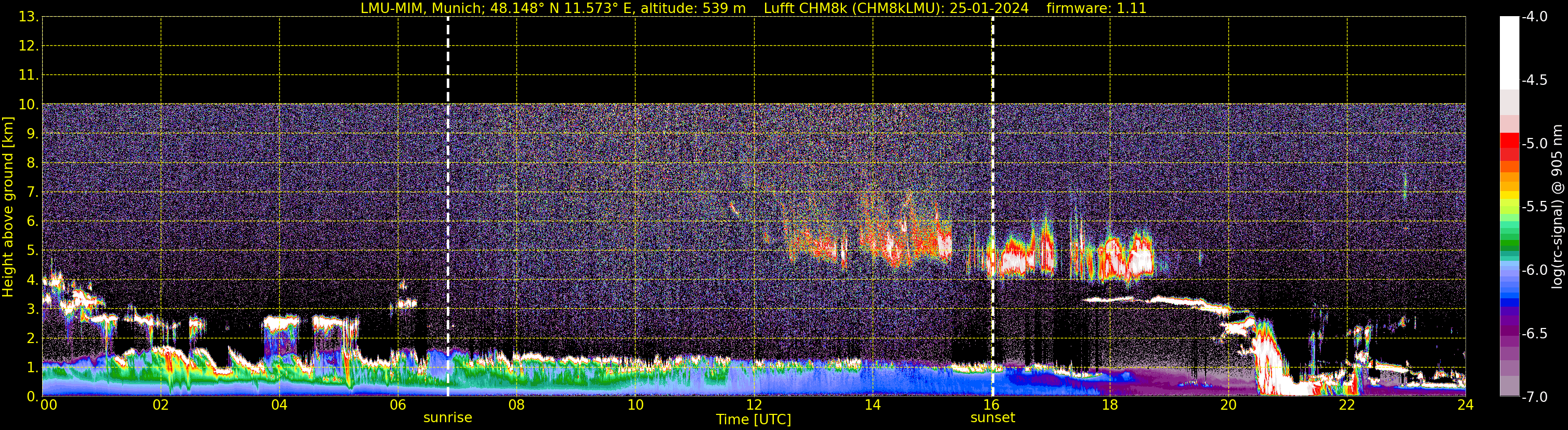
Task: Click the "7." height axis tick label
Action: point(32,193)
